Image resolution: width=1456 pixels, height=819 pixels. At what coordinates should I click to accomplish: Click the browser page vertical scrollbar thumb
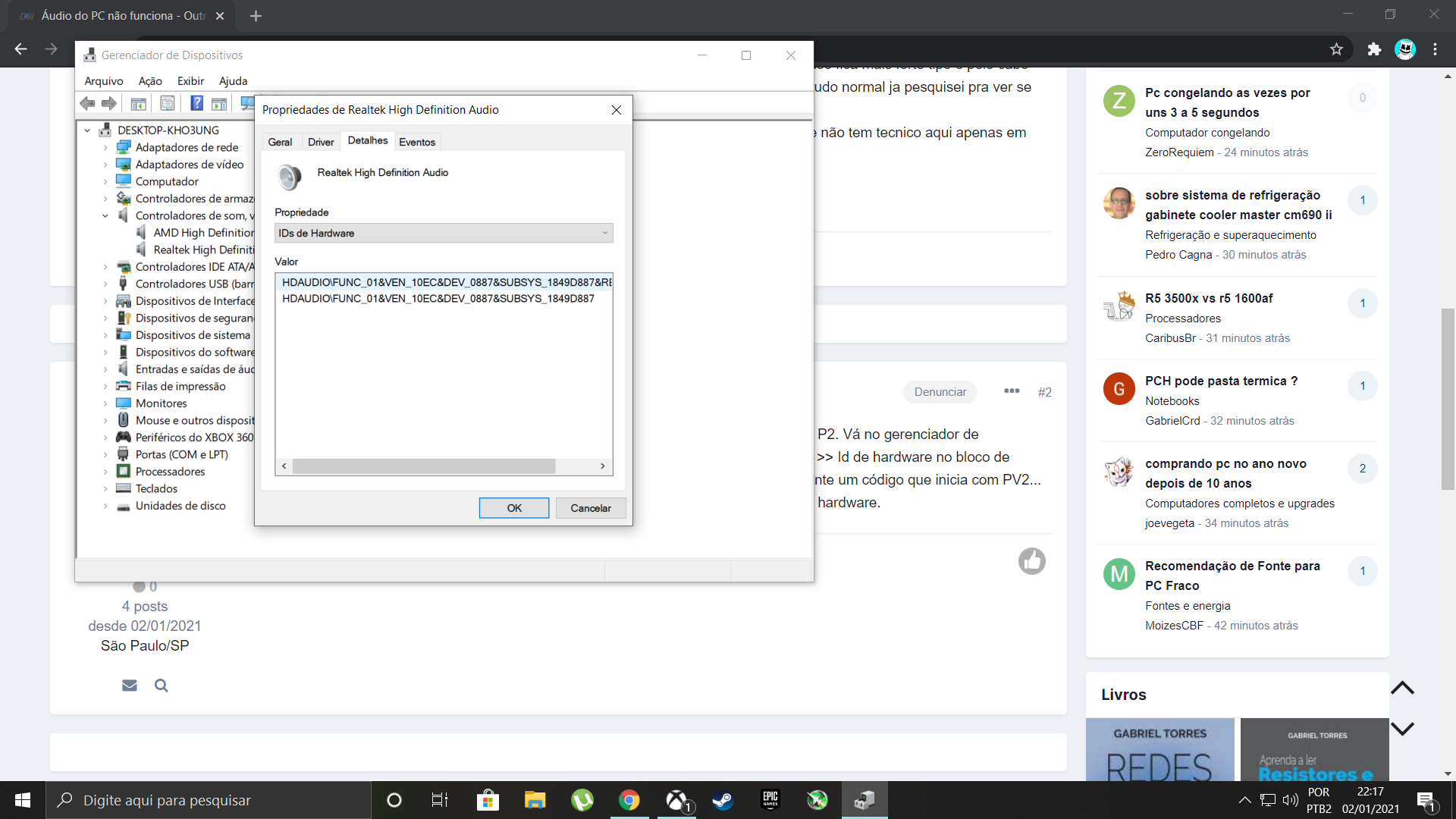click(1448, 400)
